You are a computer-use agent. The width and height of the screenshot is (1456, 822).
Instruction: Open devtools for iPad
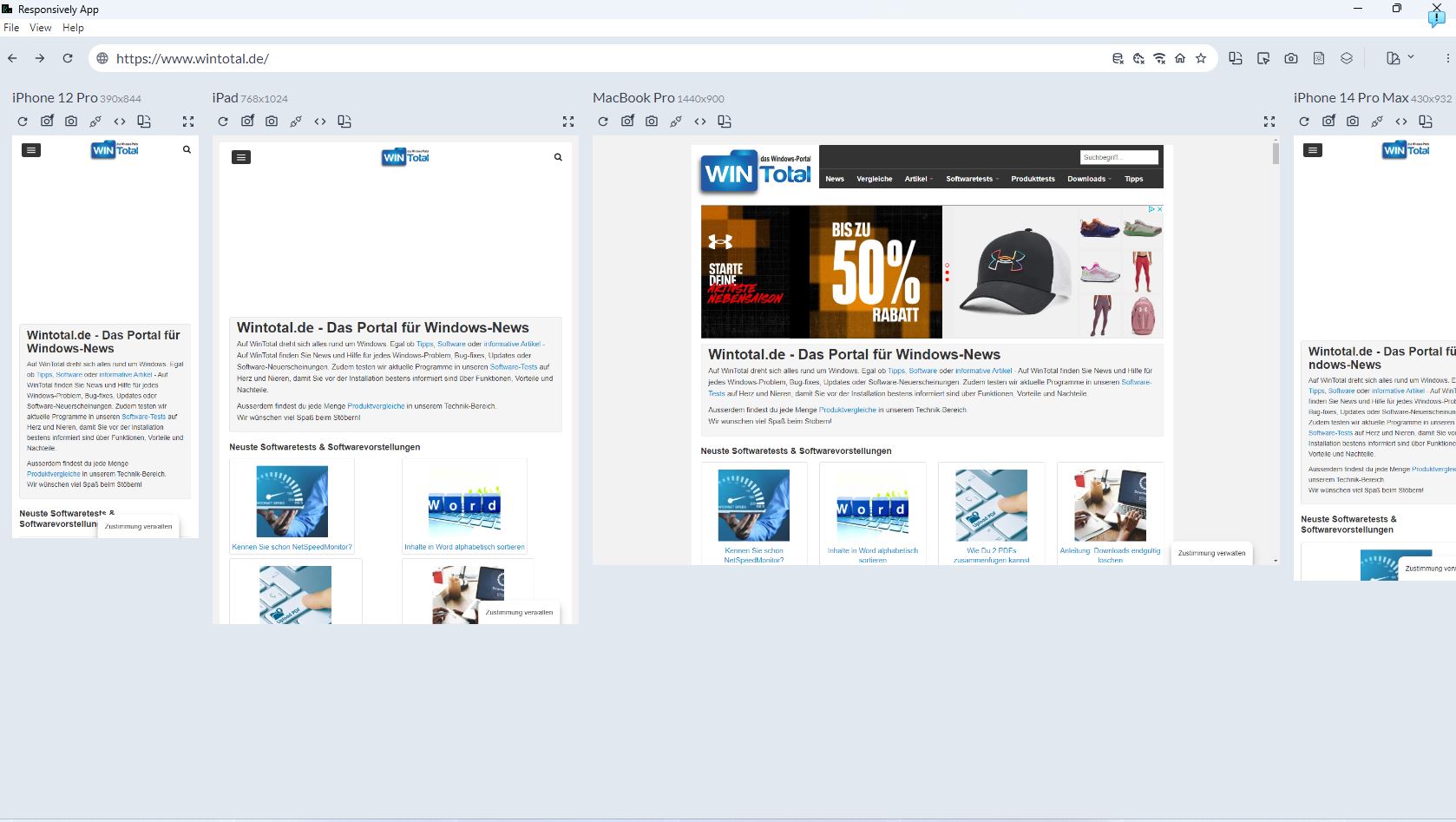[x=320, y=122]
